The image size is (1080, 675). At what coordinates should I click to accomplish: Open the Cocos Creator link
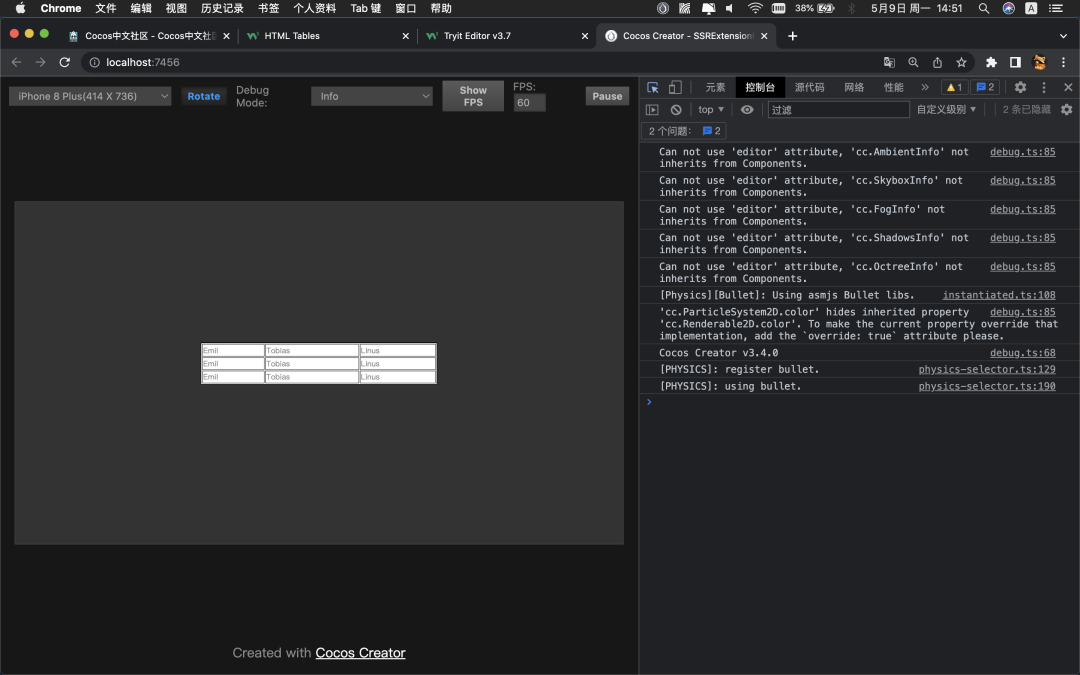[x=360, y=653]
